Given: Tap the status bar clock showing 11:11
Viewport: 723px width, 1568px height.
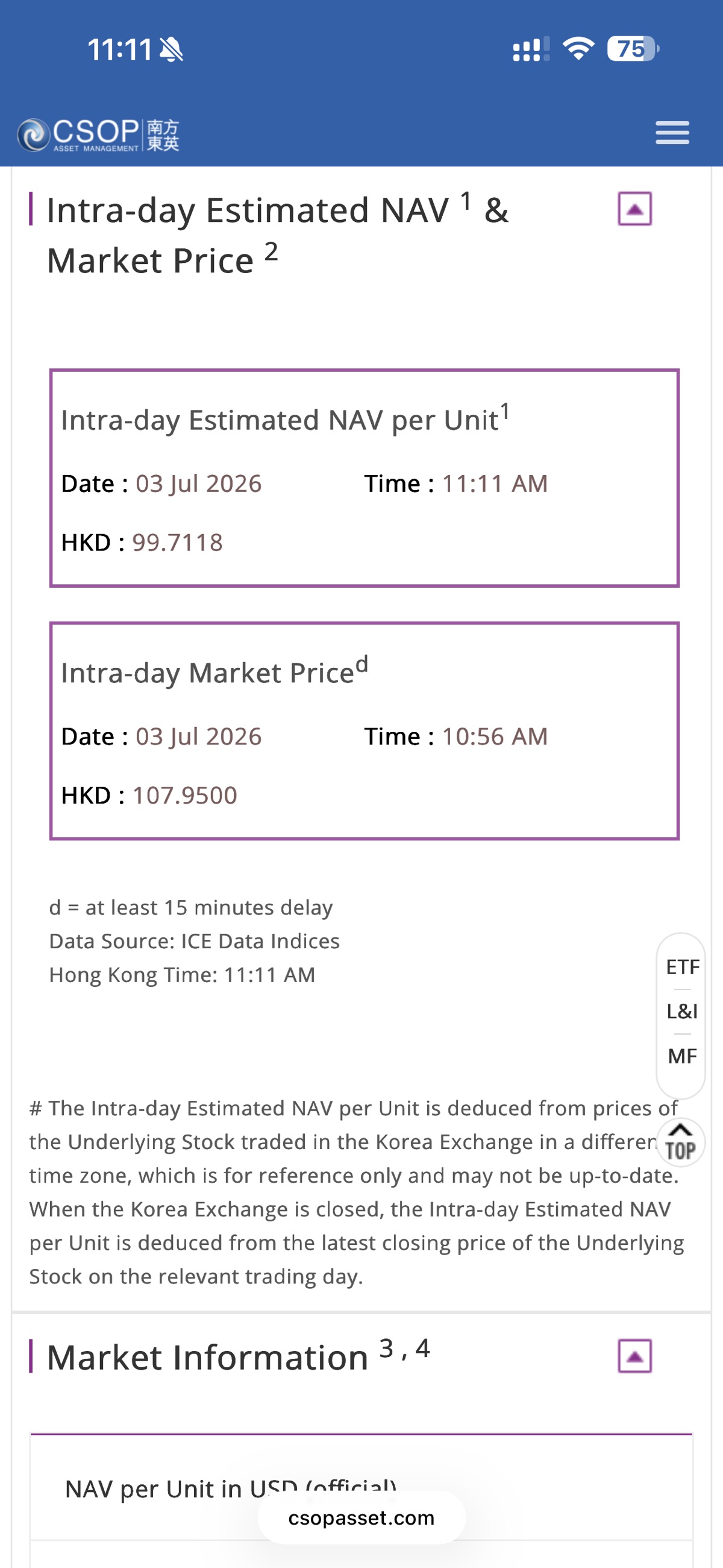Looking at the screenshot, I should (120, 49).
